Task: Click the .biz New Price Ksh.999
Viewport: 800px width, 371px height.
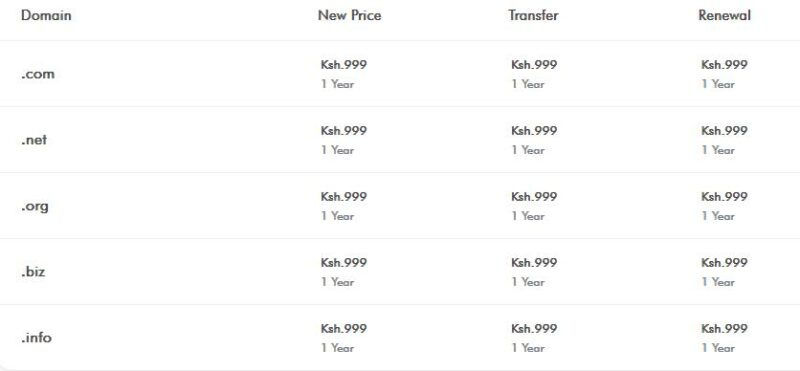Action: [344, 262]
